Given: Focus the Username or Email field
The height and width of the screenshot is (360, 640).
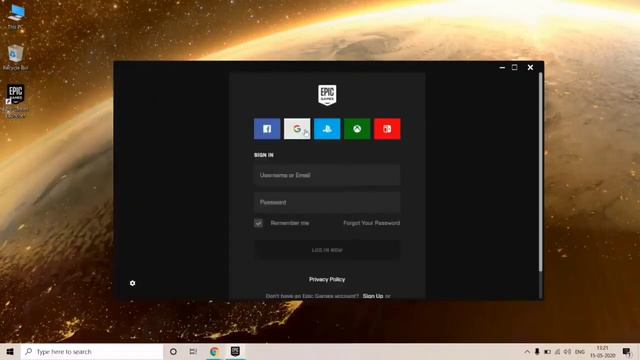Looking at the screenshot, I should (x=327, y=175).
